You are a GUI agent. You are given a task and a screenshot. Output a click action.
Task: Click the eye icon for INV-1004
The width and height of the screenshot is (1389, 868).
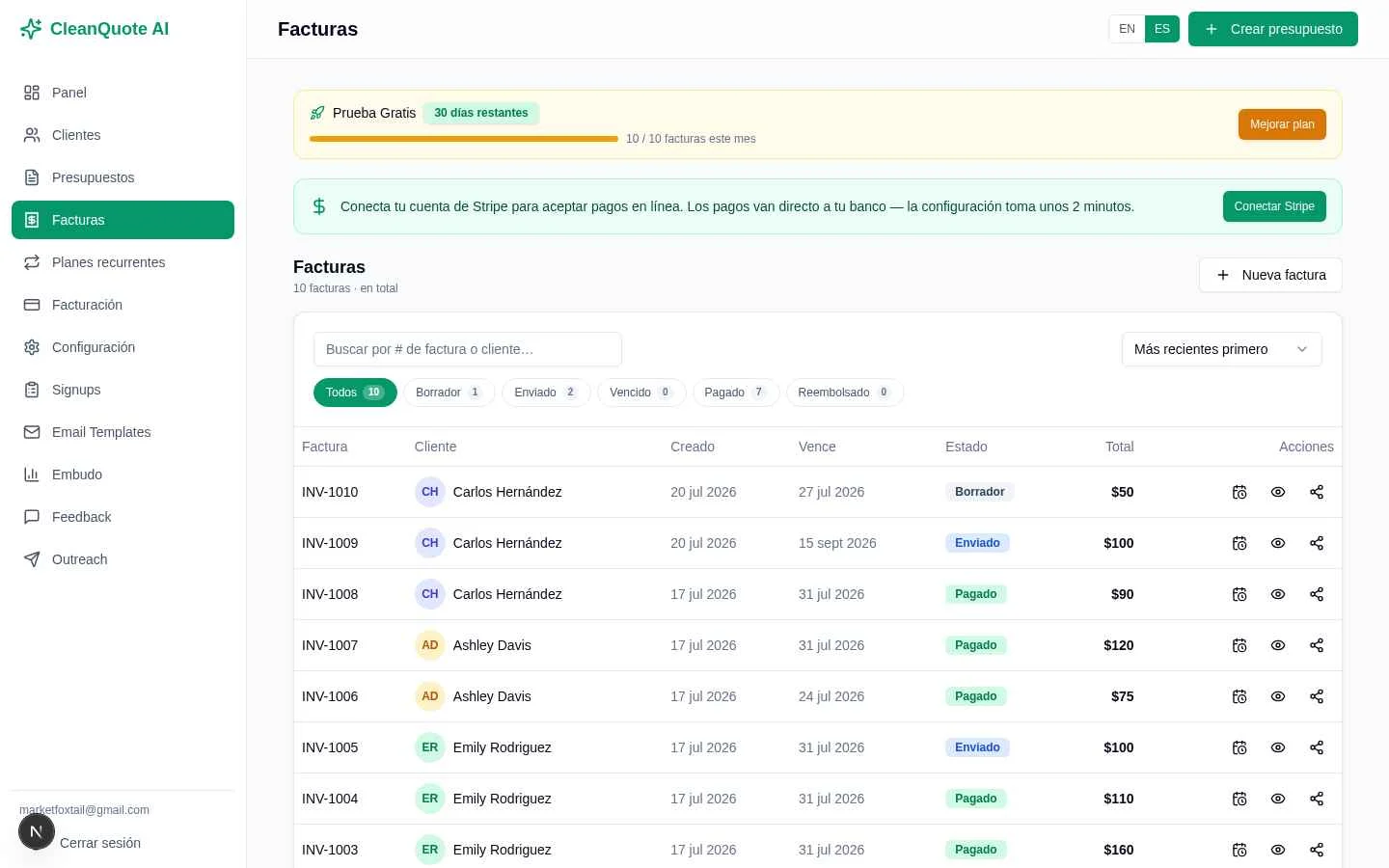(x=1278, y=799)
